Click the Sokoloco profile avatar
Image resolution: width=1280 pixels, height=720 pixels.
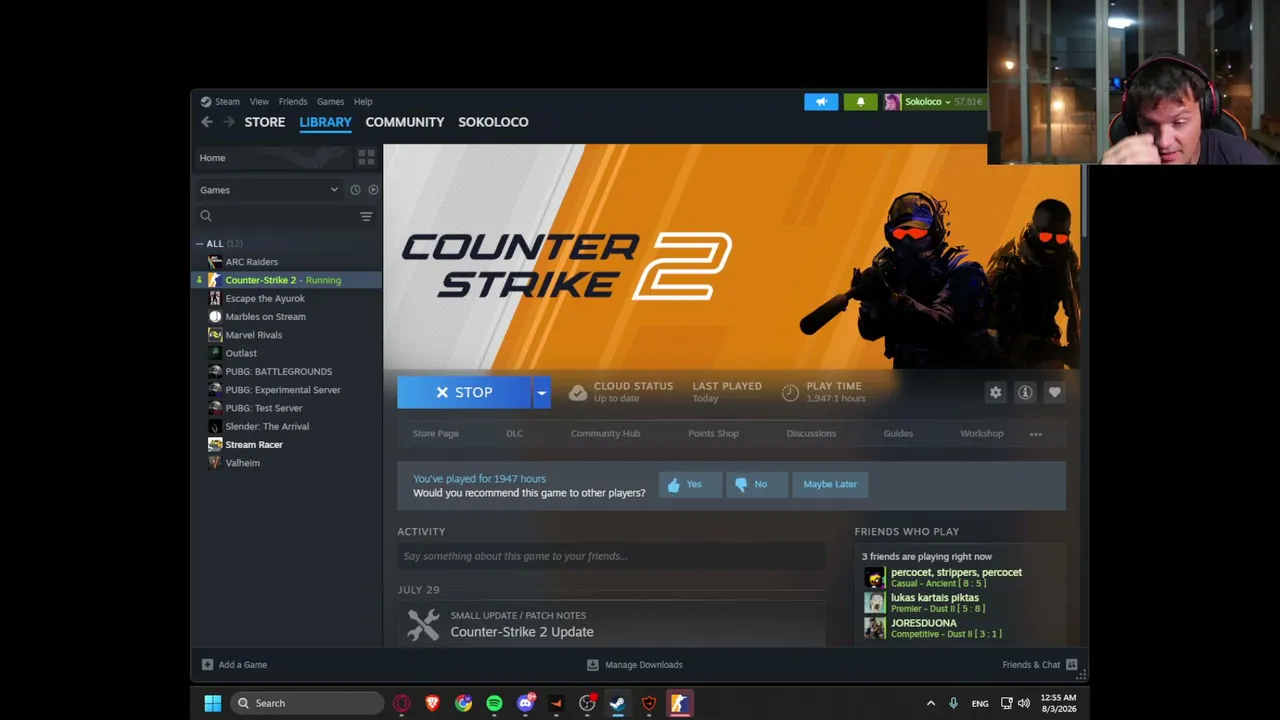click(892, 102)
